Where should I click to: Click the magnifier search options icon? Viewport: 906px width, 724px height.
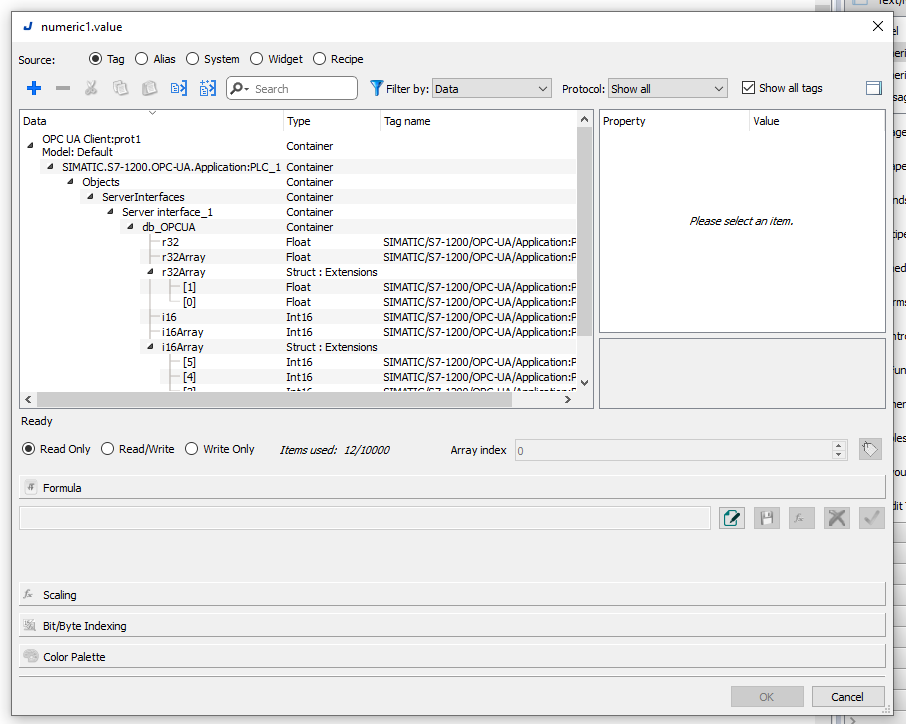tap(239, 88)
